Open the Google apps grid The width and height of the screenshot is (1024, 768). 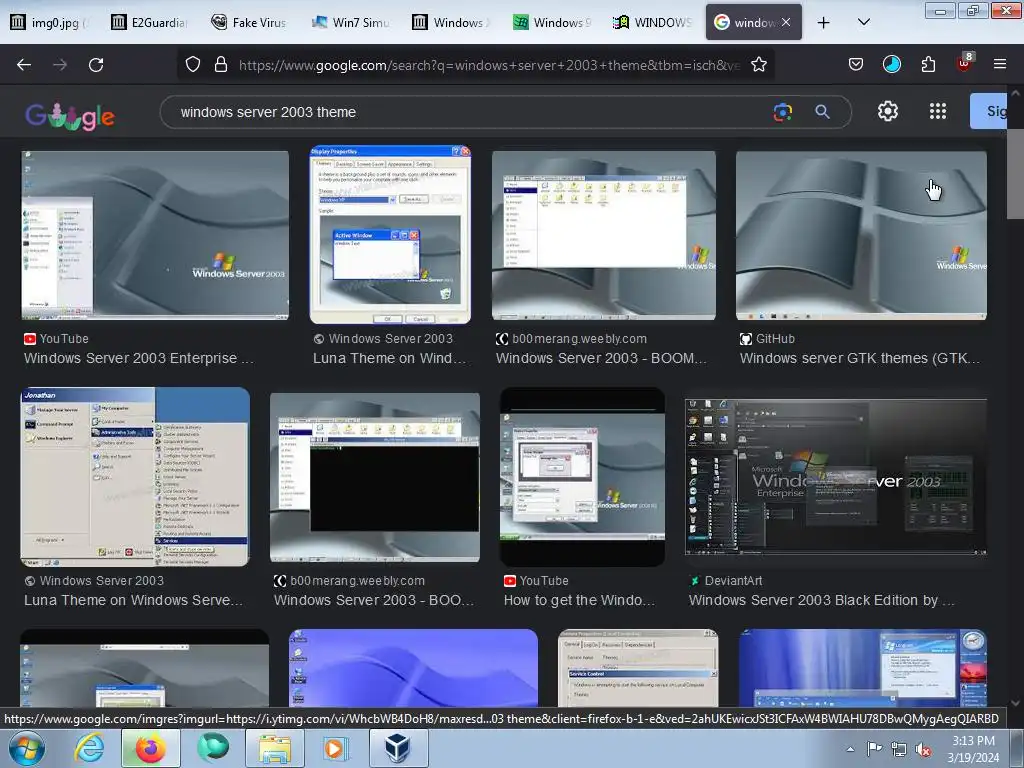pos(938,112)
